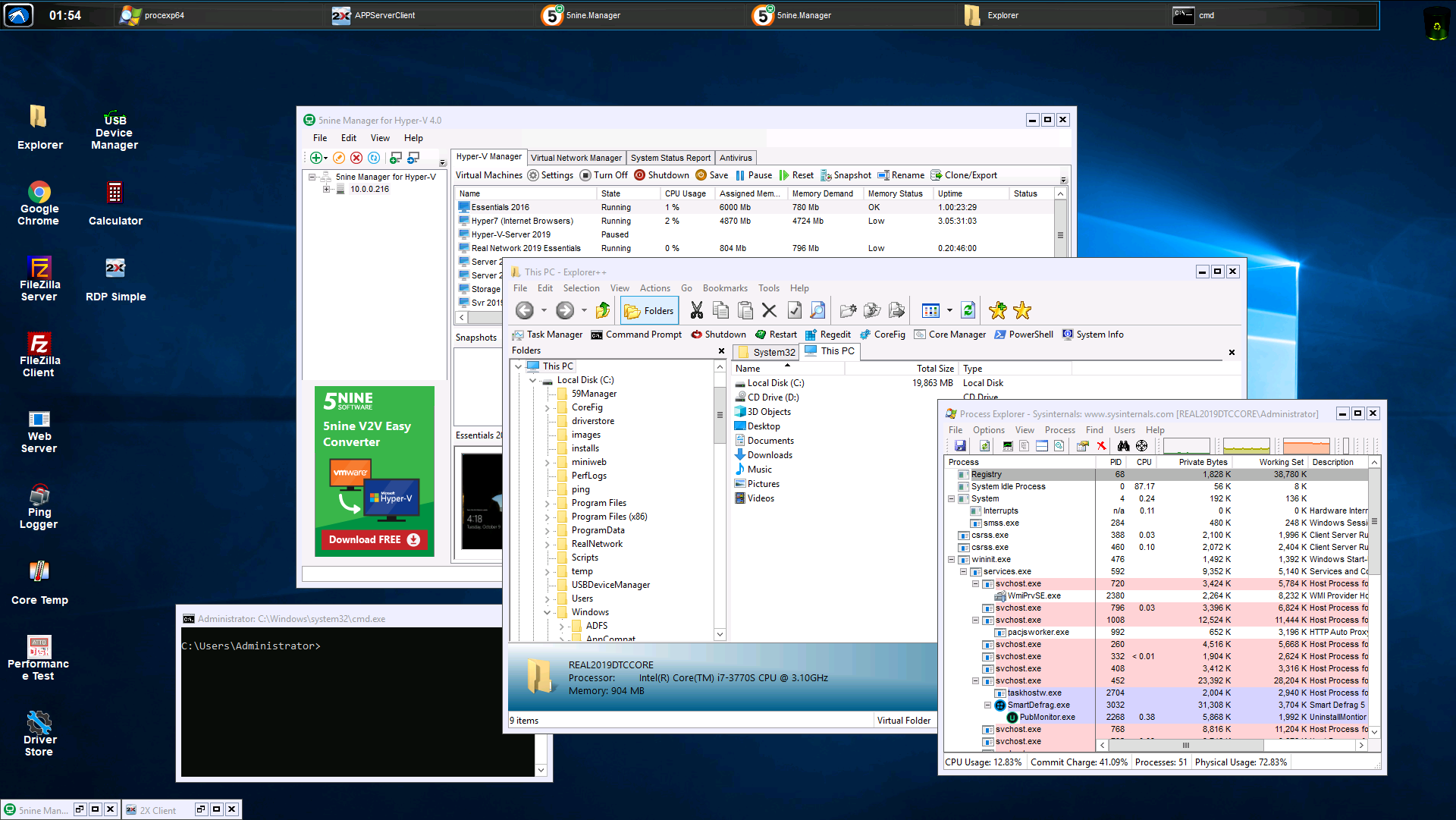Click Download FREE button for 5Nine V2V Converter
The image size is (1456, 820).
point(375,540)
